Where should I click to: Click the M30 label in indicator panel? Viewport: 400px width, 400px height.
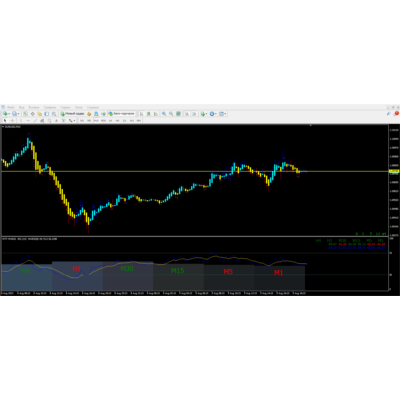coord(127,268)
